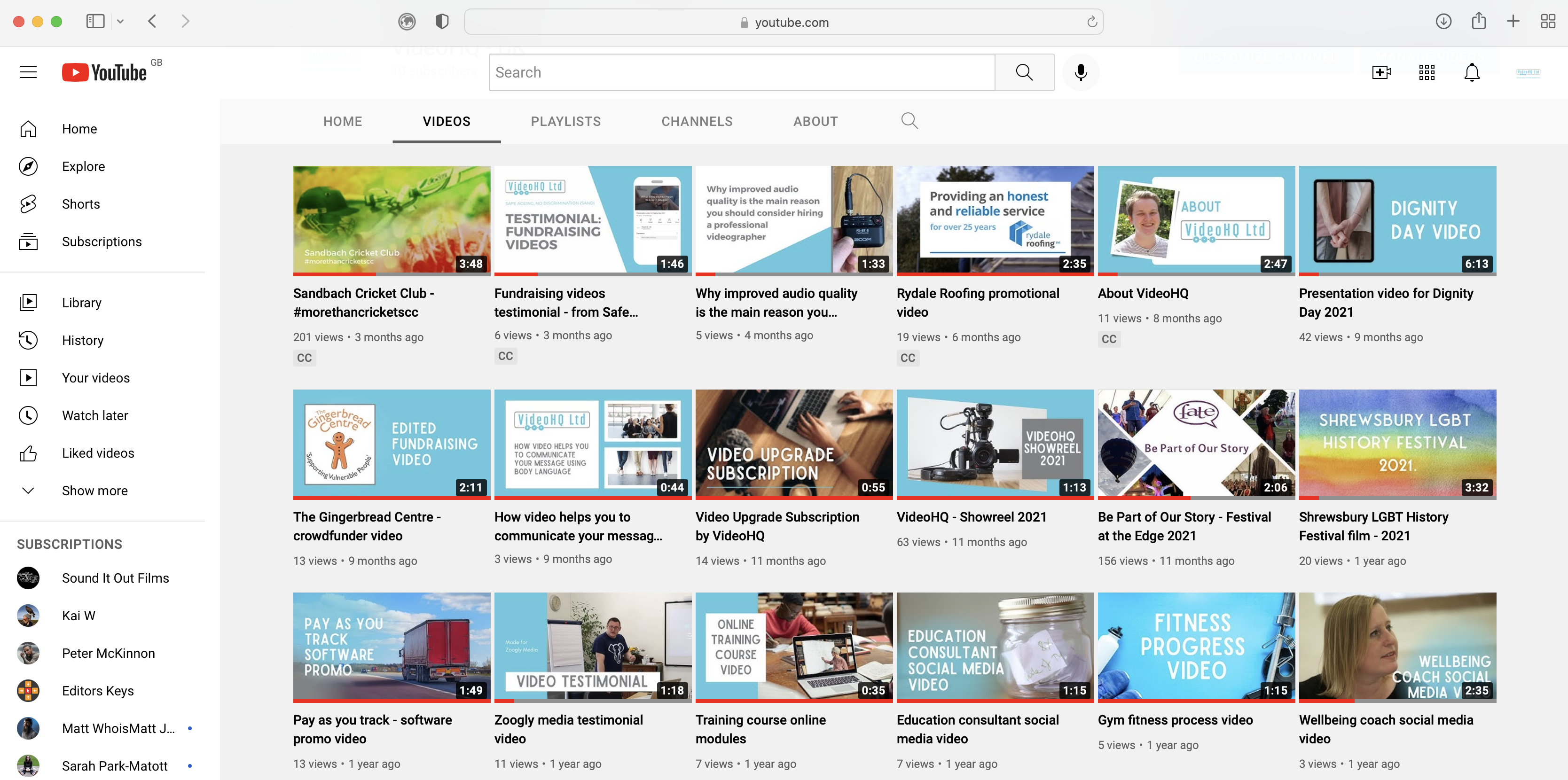Switch to the PLAYLISTS tab
The height and width of the screenshot is (780, 1568).
click(x=565, y=122)
